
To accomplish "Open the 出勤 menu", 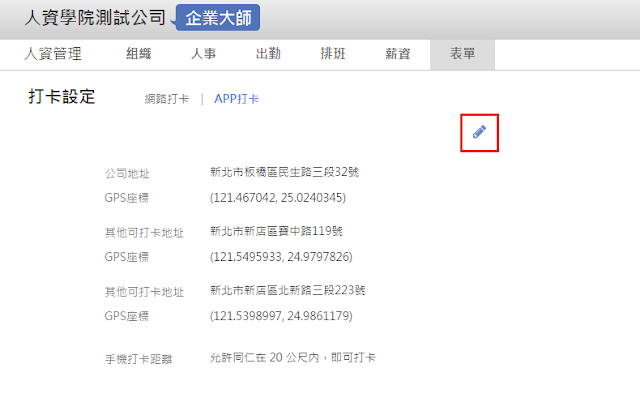I will 268,54.
